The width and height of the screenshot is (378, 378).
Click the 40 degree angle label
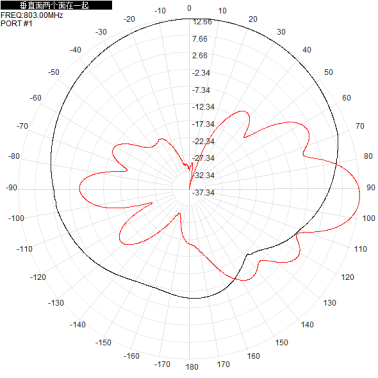(x=307, y=50)
